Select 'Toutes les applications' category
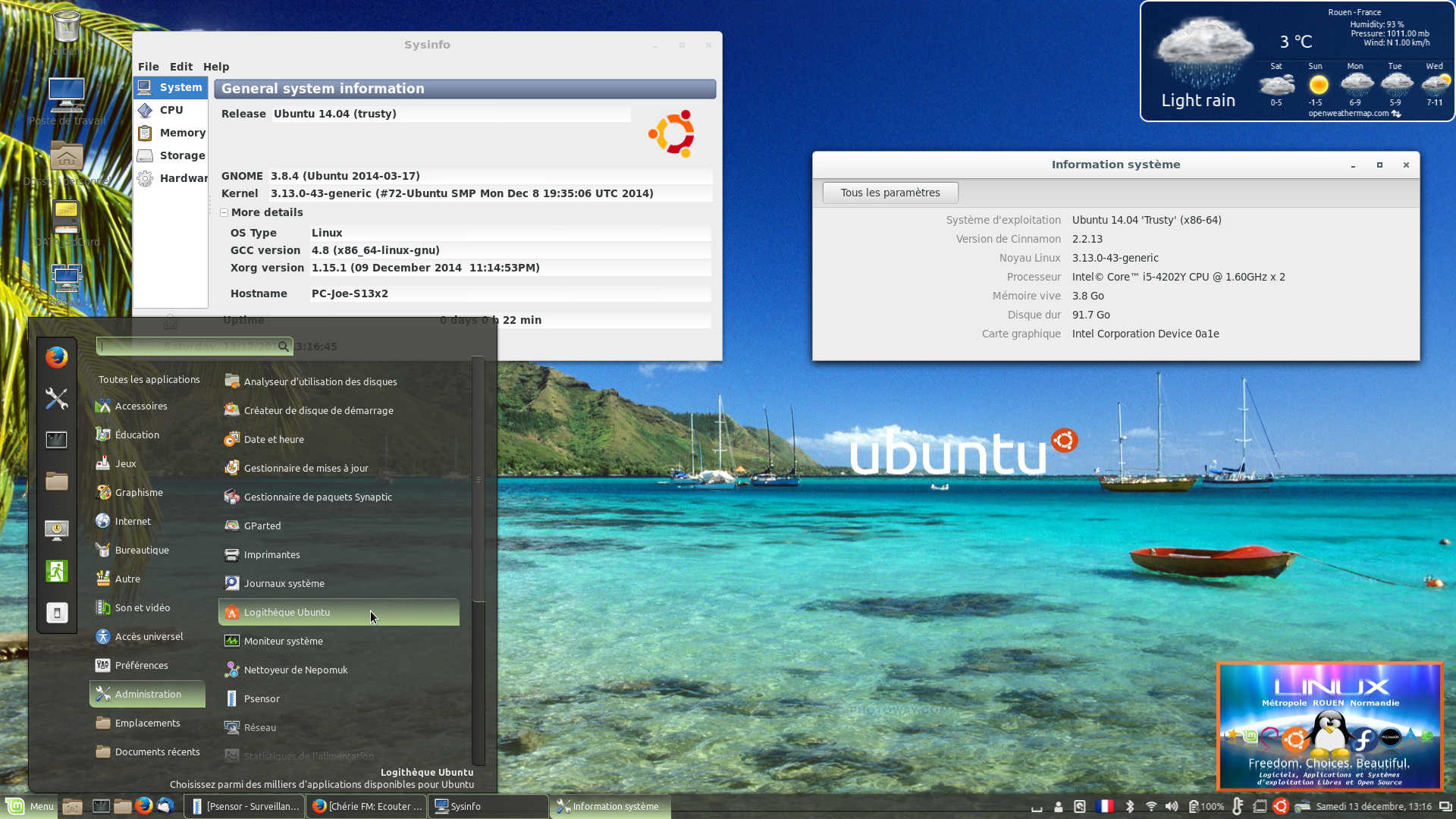Screen dimensions: 1456x819 [x=149, y=379]
